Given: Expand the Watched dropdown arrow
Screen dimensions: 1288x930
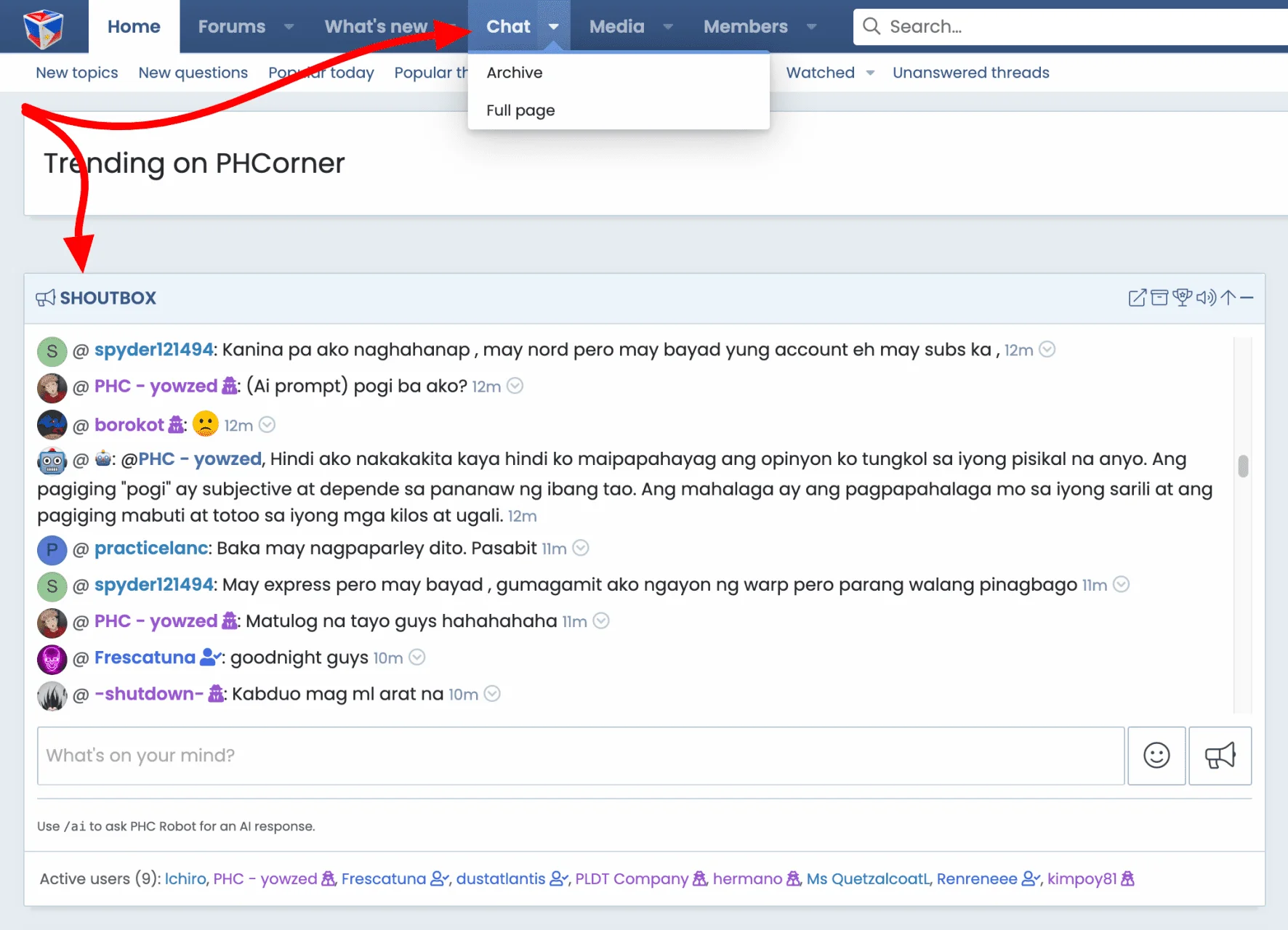Looking at the screenshot, I should tap(870, 73).
